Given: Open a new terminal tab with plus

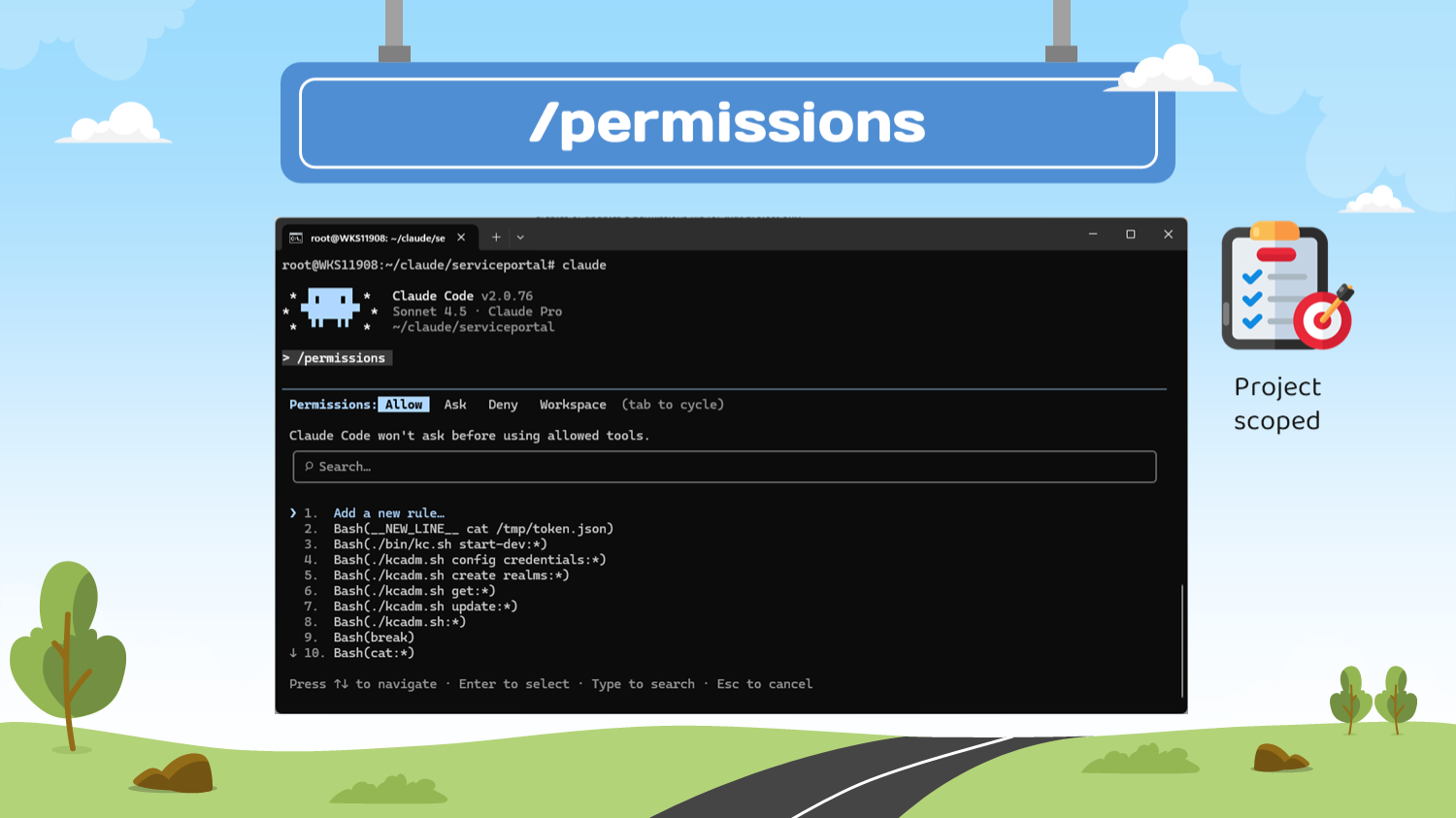Looking at the screenshot, I should click(496, 238).
